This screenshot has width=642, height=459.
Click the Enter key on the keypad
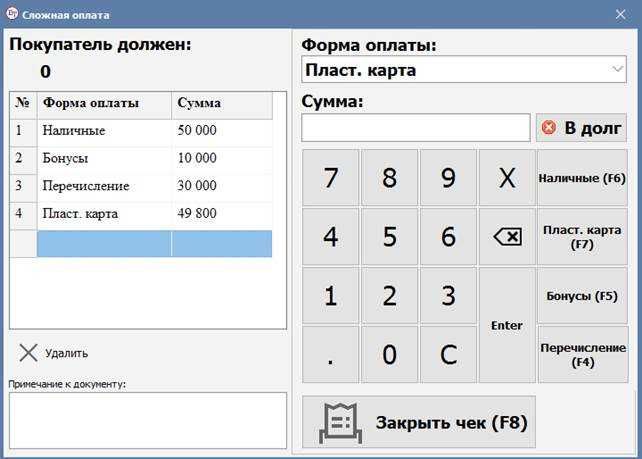(x=507, y=325)
